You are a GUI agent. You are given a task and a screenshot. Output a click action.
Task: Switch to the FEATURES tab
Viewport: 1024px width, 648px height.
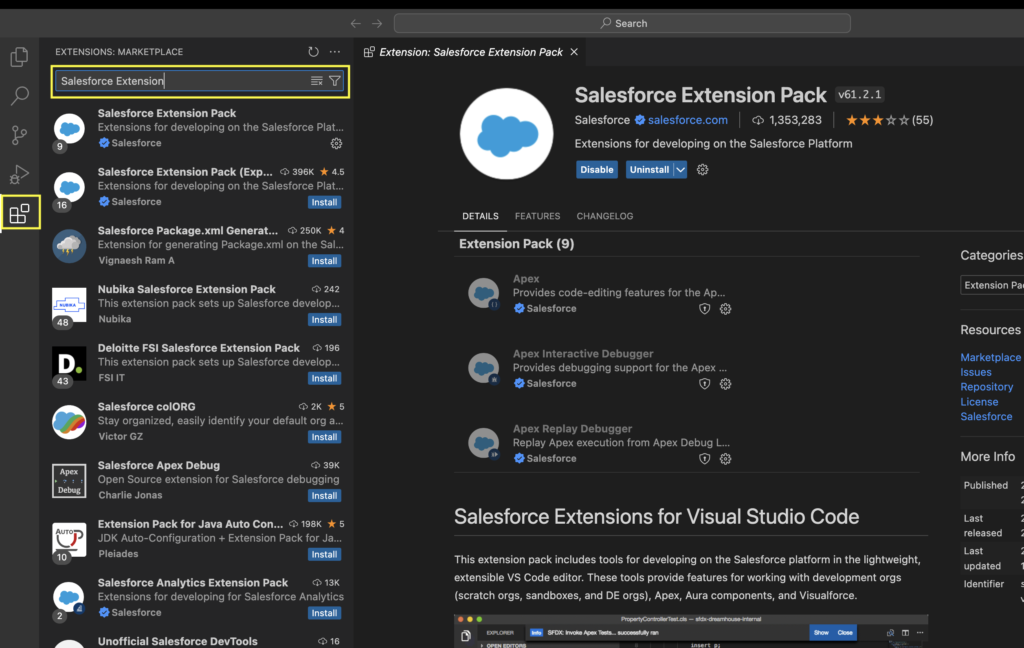537,216
